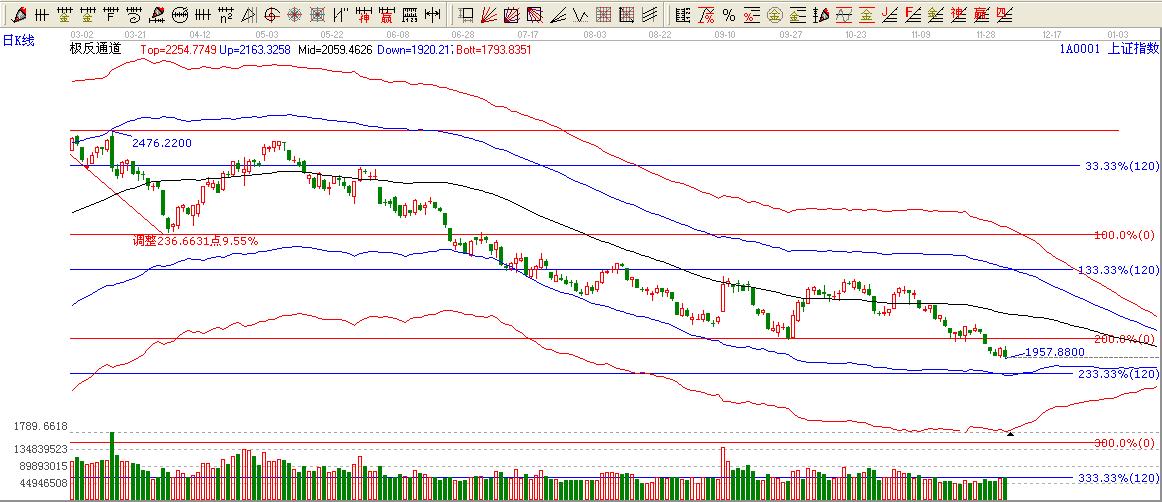Click the 调整236.6631点9.55% annotation text
The image size is (1162, 502).
coord(196,241)
